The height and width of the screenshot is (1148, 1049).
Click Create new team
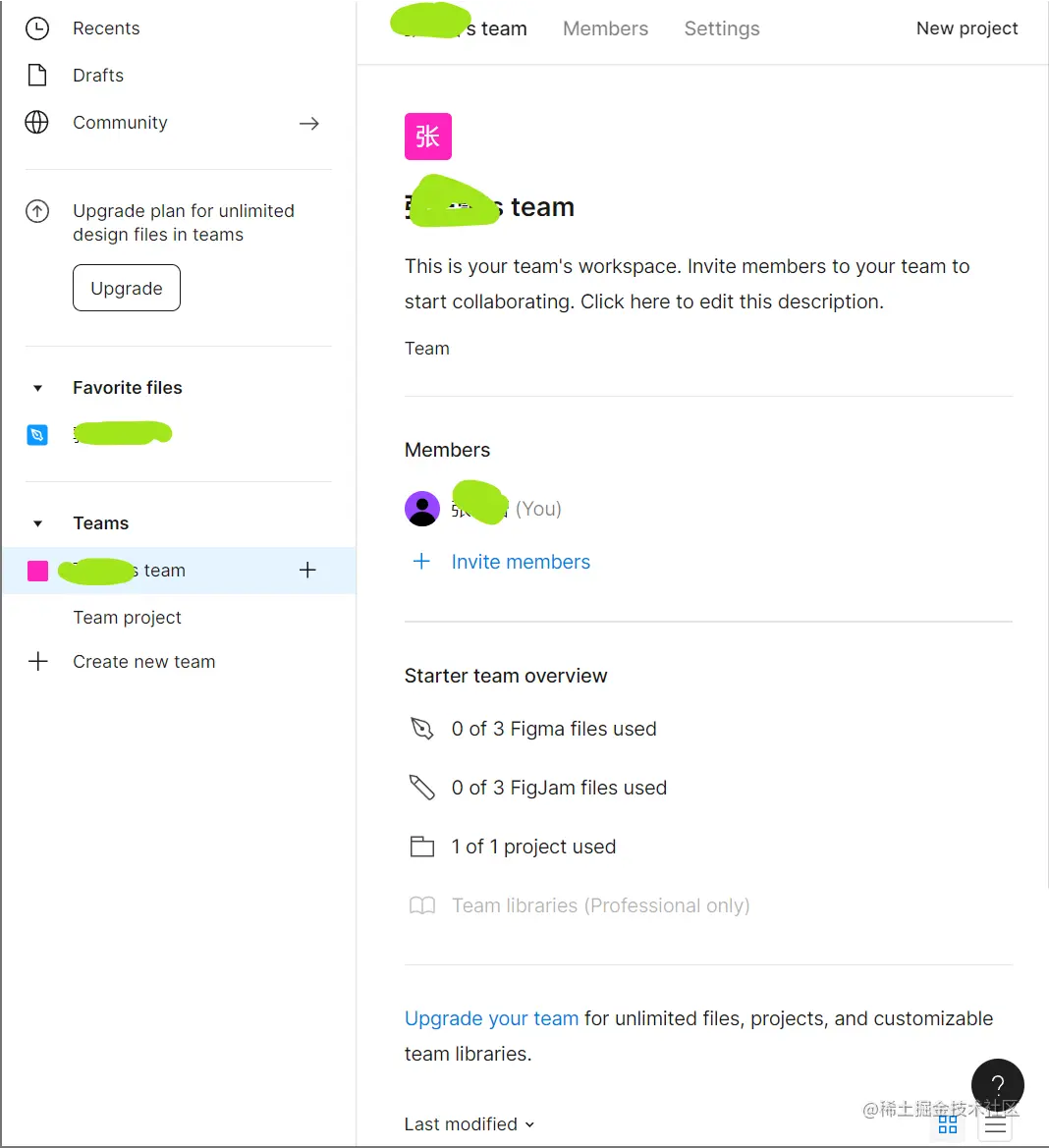143,662
